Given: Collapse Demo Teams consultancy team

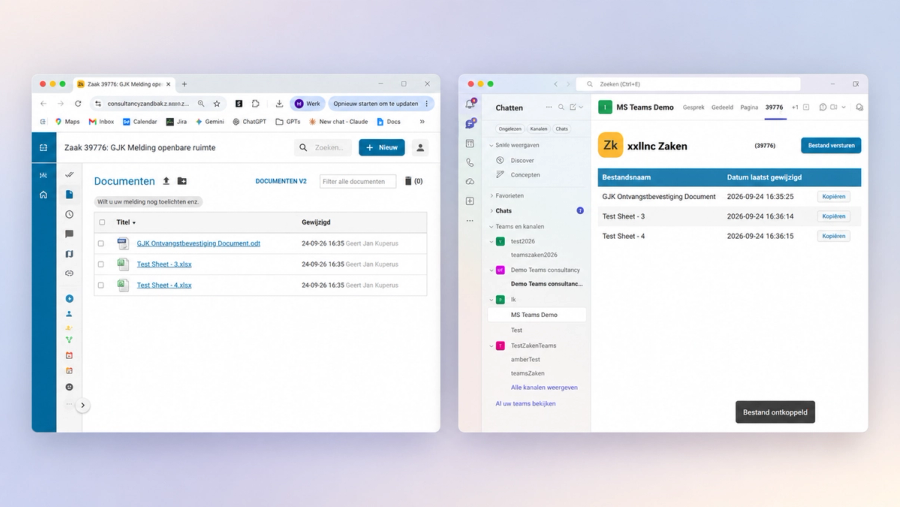Looking at the screenshot, I should click(491, 270).
